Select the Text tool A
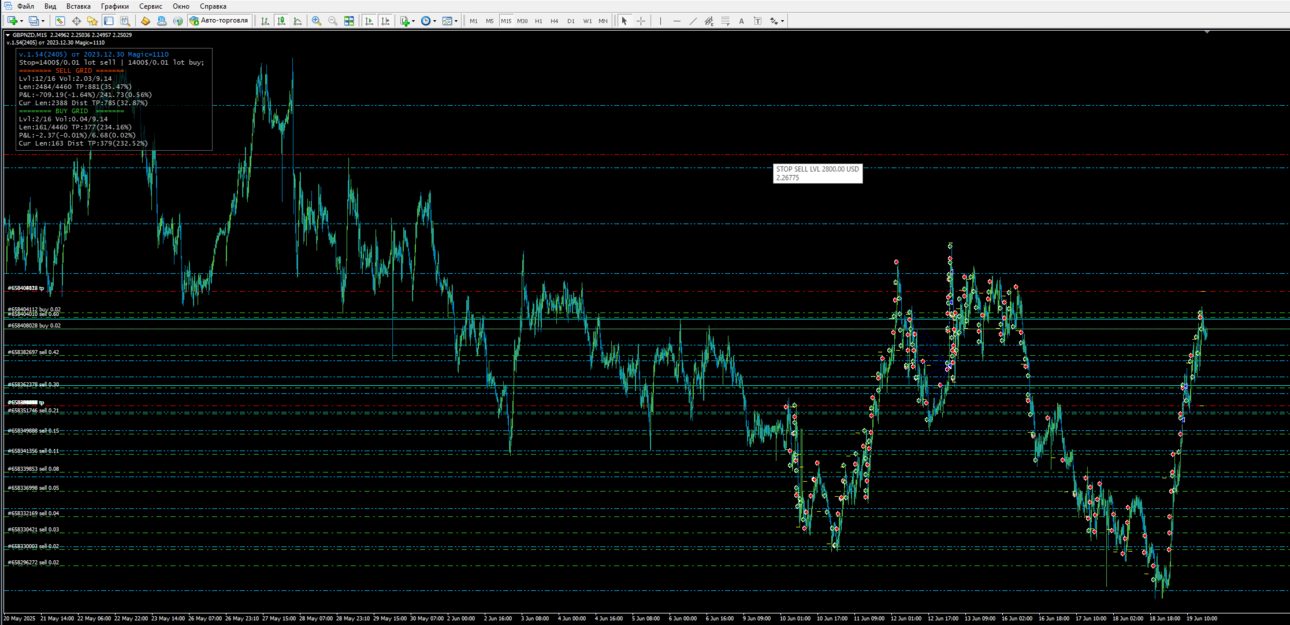Viewport: 1290px width, 625px height. click(741, 20)
